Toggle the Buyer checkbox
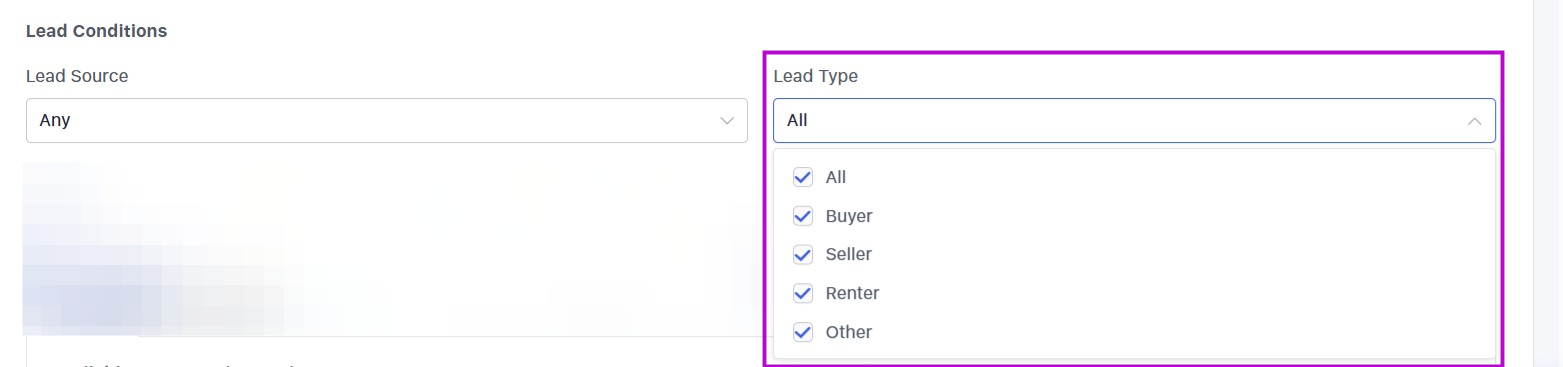The width and height of the screenshot is (1563, 367). (x=802, y=216)
